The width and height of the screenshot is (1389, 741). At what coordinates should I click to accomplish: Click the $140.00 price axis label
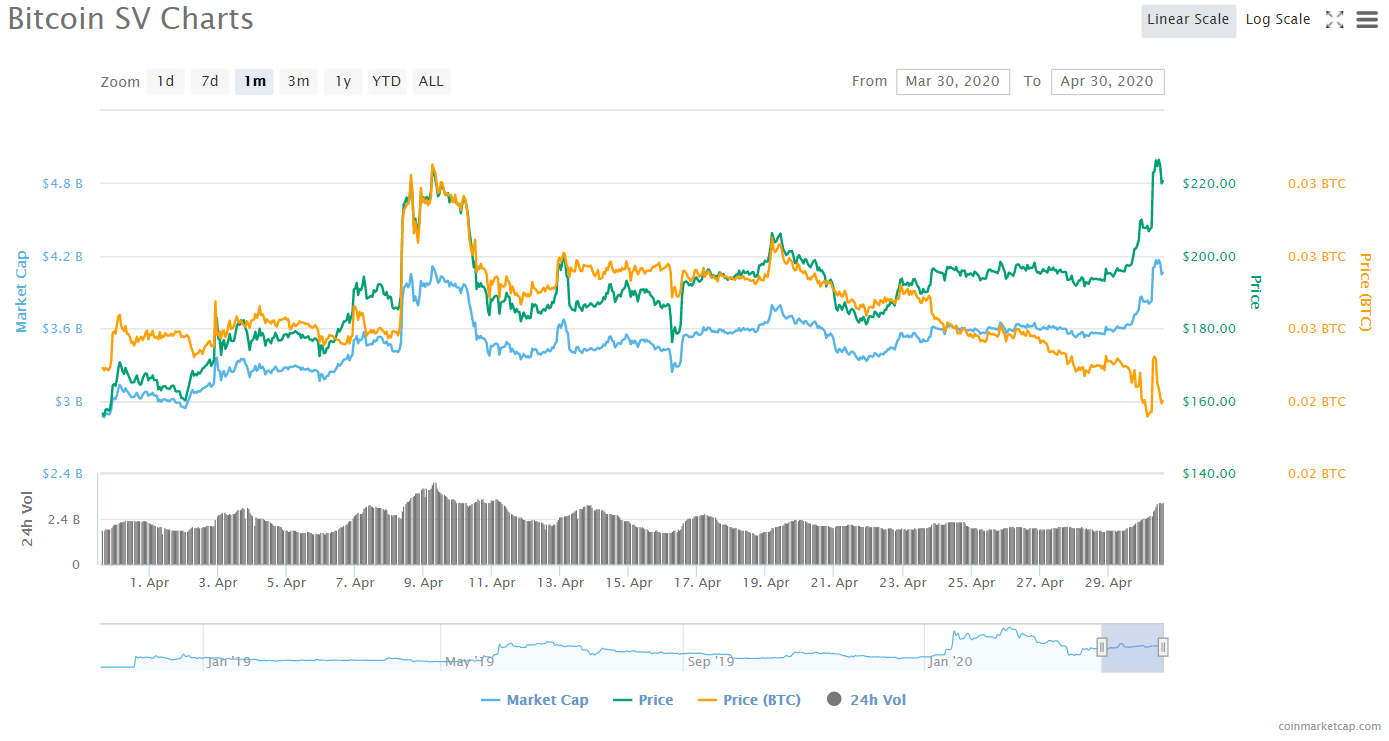tap(1209, 474)
